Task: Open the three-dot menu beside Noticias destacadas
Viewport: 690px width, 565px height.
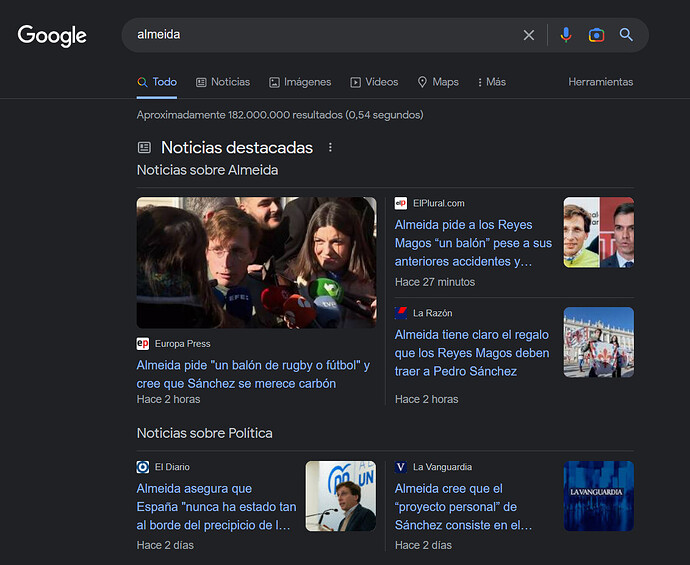Action: point(330,147)
